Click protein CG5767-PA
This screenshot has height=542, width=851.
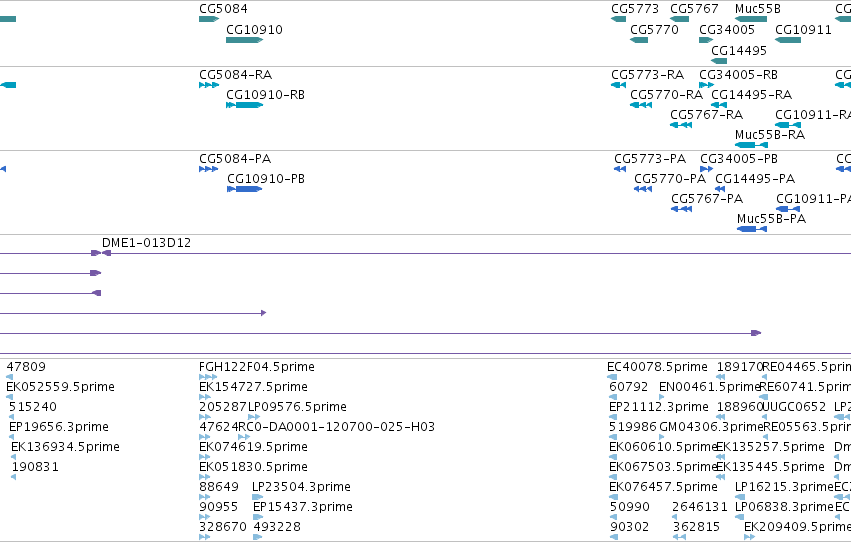(682, 209)
